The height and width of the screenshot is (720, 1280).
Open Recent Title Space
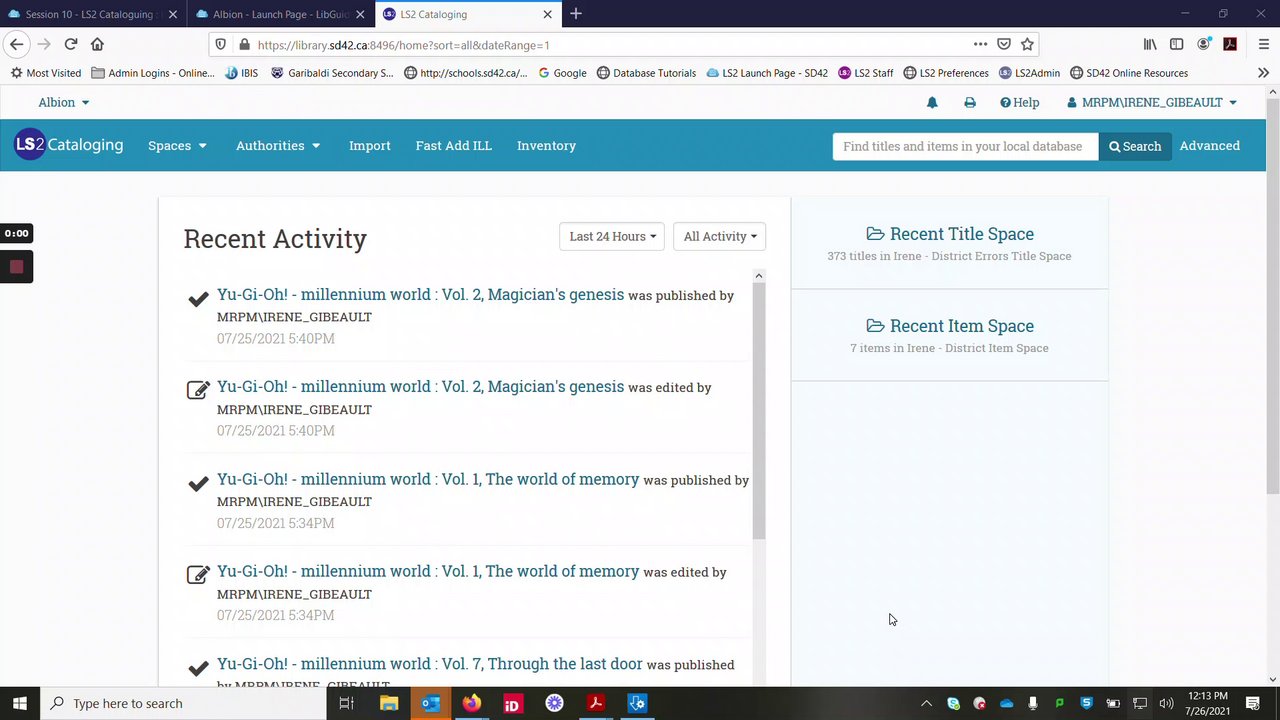pyautogui.click(x=950, y=234)
